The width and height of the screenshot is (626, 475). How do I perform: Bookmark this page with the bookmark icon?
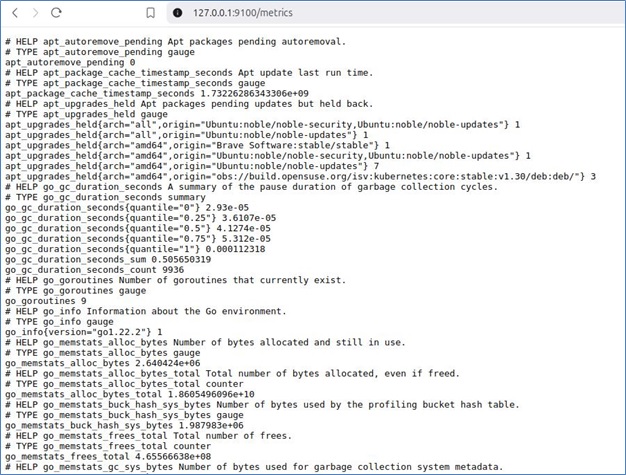click(150, 13)
